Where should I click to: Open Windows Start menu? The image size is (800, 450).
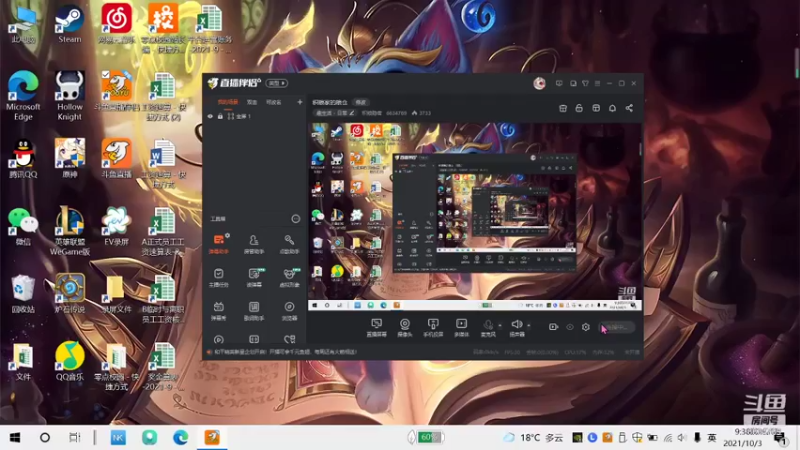pyautogui.click(x=15, y=438)
